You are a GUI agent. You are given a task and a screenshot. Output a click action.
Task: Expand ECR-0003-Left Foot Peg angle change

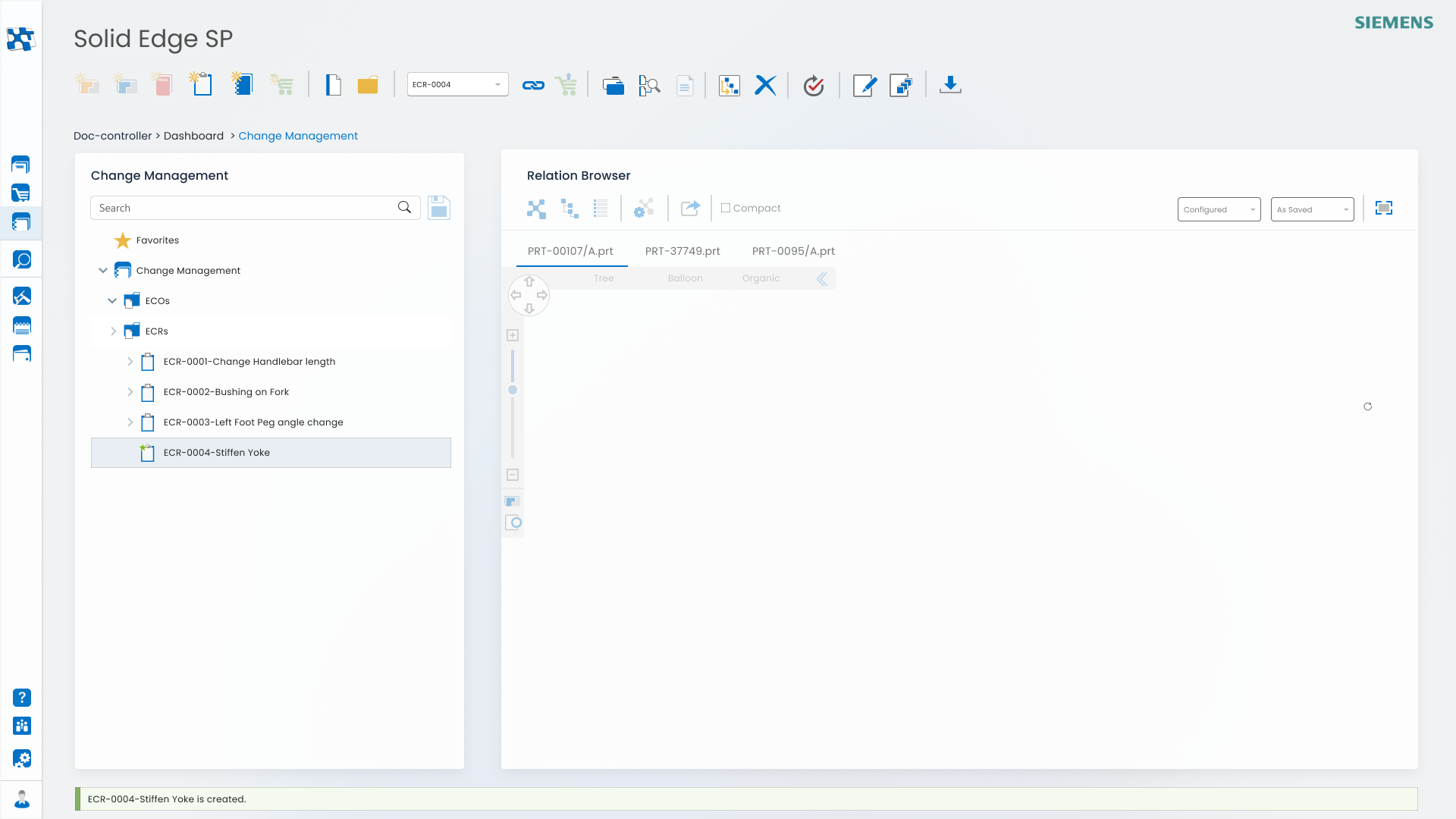[130, 422]
